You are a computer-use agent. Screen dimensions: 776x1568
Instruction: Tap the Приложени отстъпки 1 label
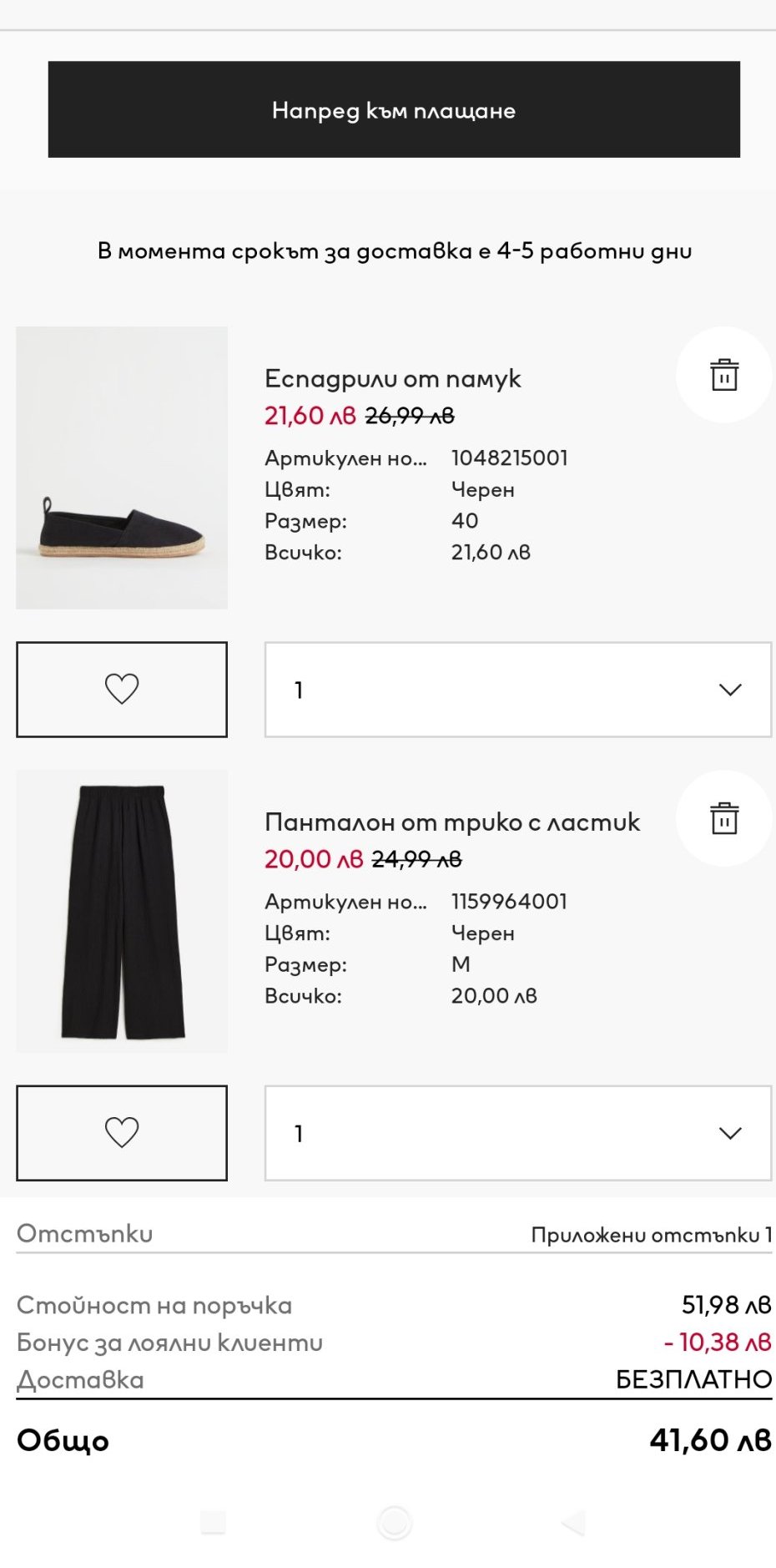click(651, 1235)
